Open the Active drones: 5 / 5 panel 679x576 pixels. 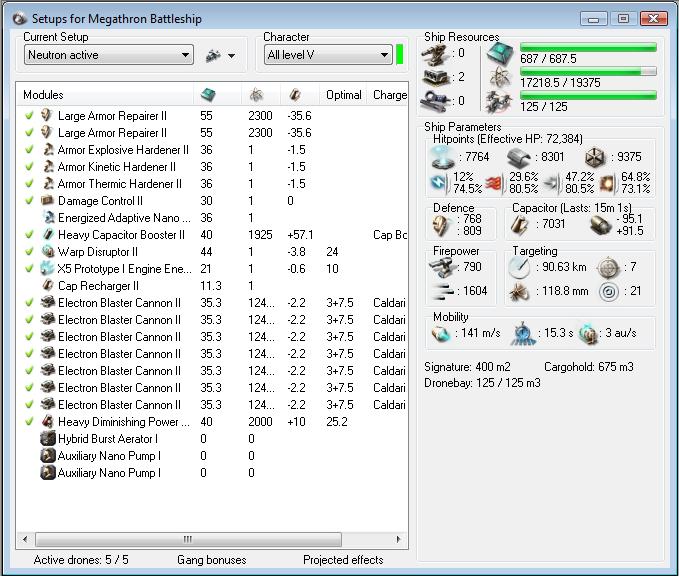coord(81,560)
